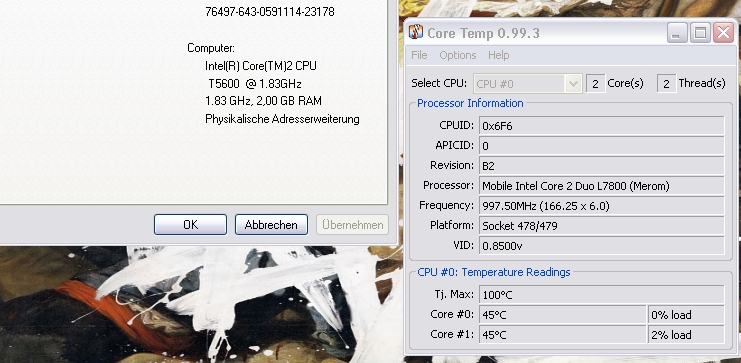Maximize the Core Temp window
Viewport: 741px width, 363px height.
click(x=700, y=33)
